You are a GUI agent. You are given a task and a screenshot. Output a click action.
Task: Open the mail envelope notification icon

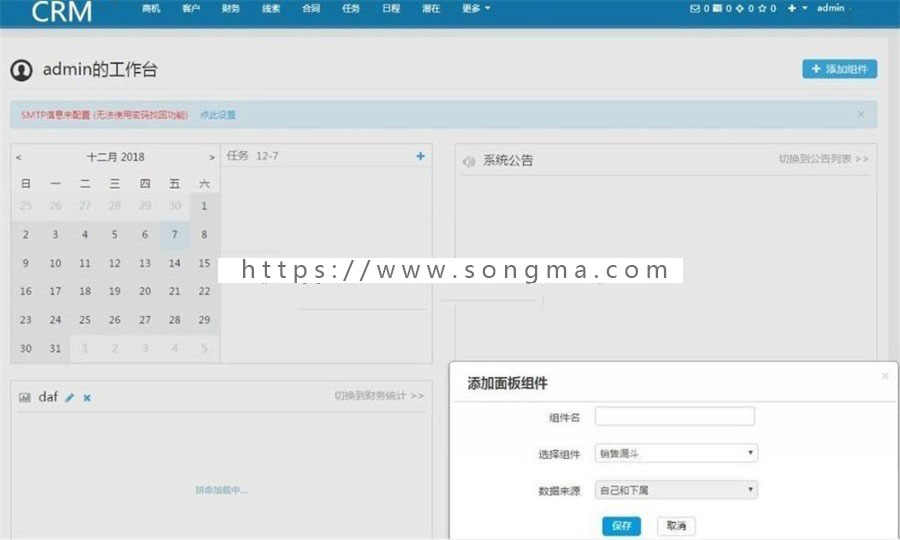(695, 8)
